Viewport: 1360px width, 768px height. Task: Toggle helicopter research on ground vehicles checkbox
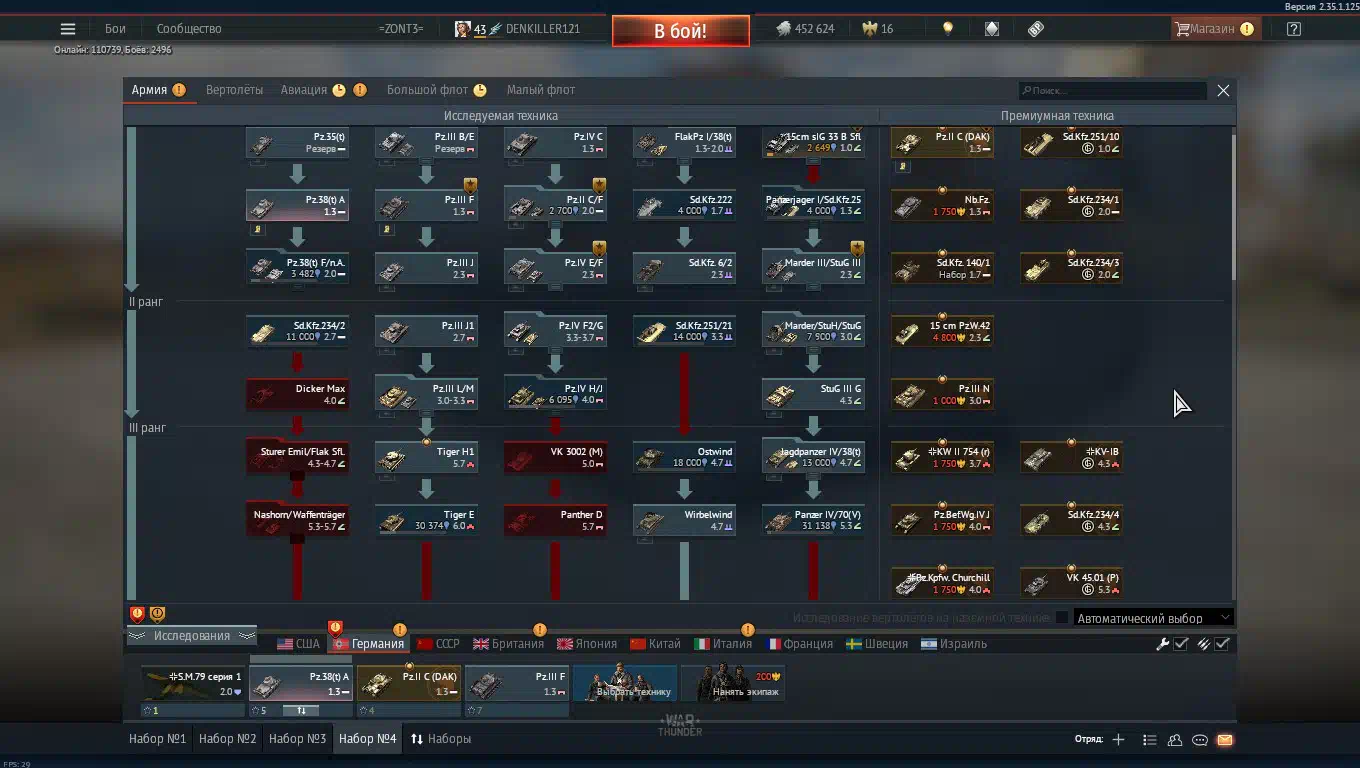click(x=1062, y=618)
